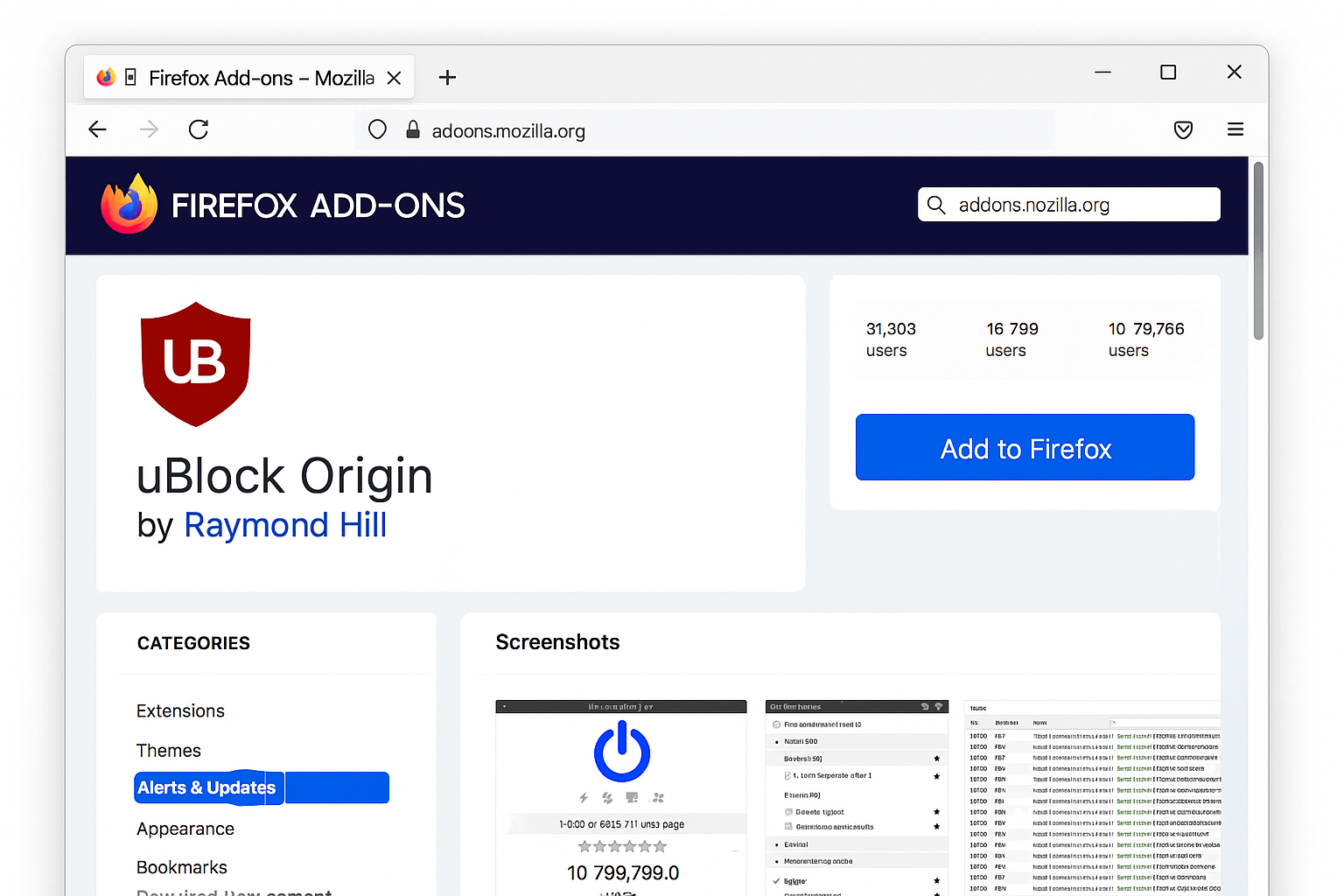Viewport: 1344px width, 896px height.
Task: Reload the page with the refresh icon
Action: pos(199,129)
